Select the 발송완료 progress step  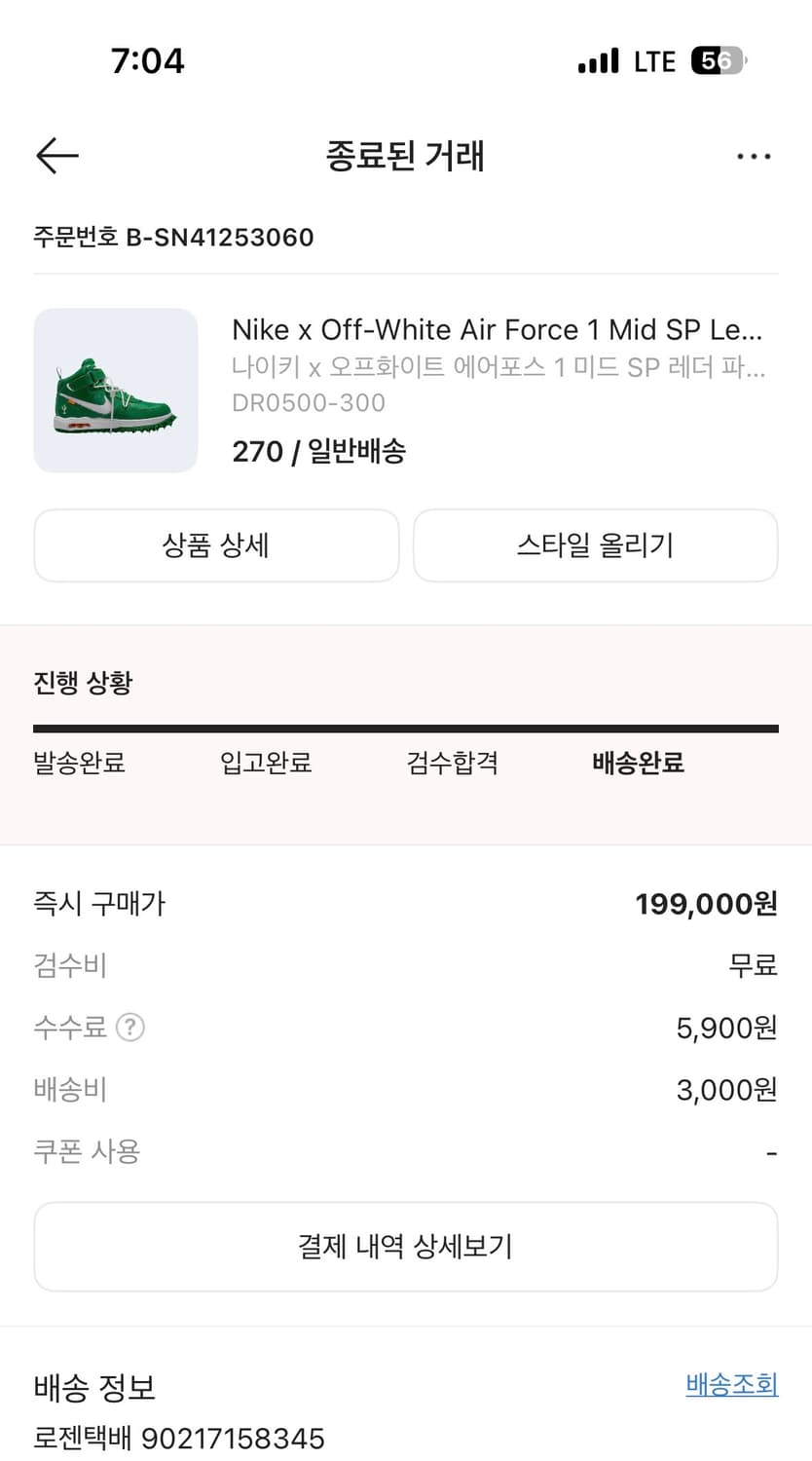pos(79,763)
